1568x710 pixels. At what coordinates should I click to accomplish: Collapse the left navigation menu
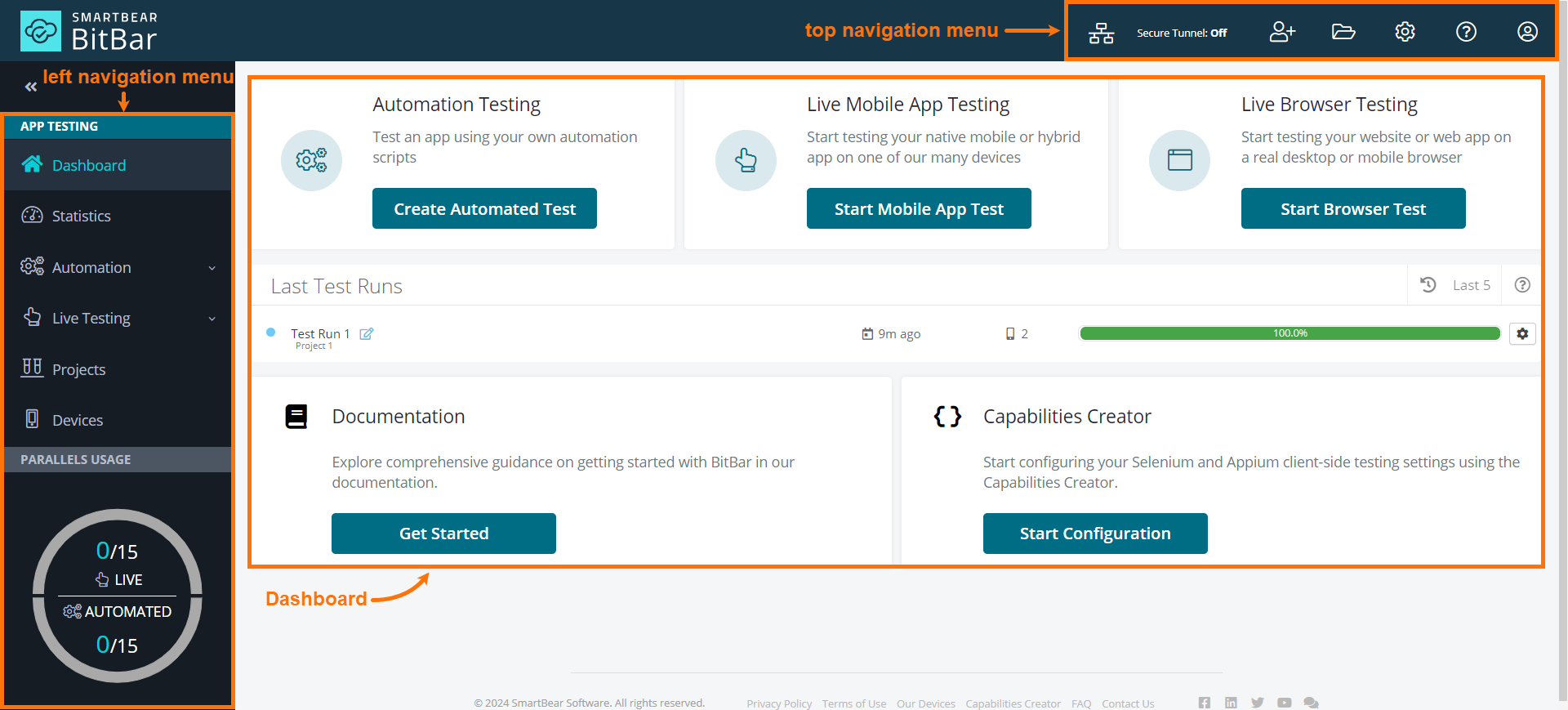tap(31, 87)
